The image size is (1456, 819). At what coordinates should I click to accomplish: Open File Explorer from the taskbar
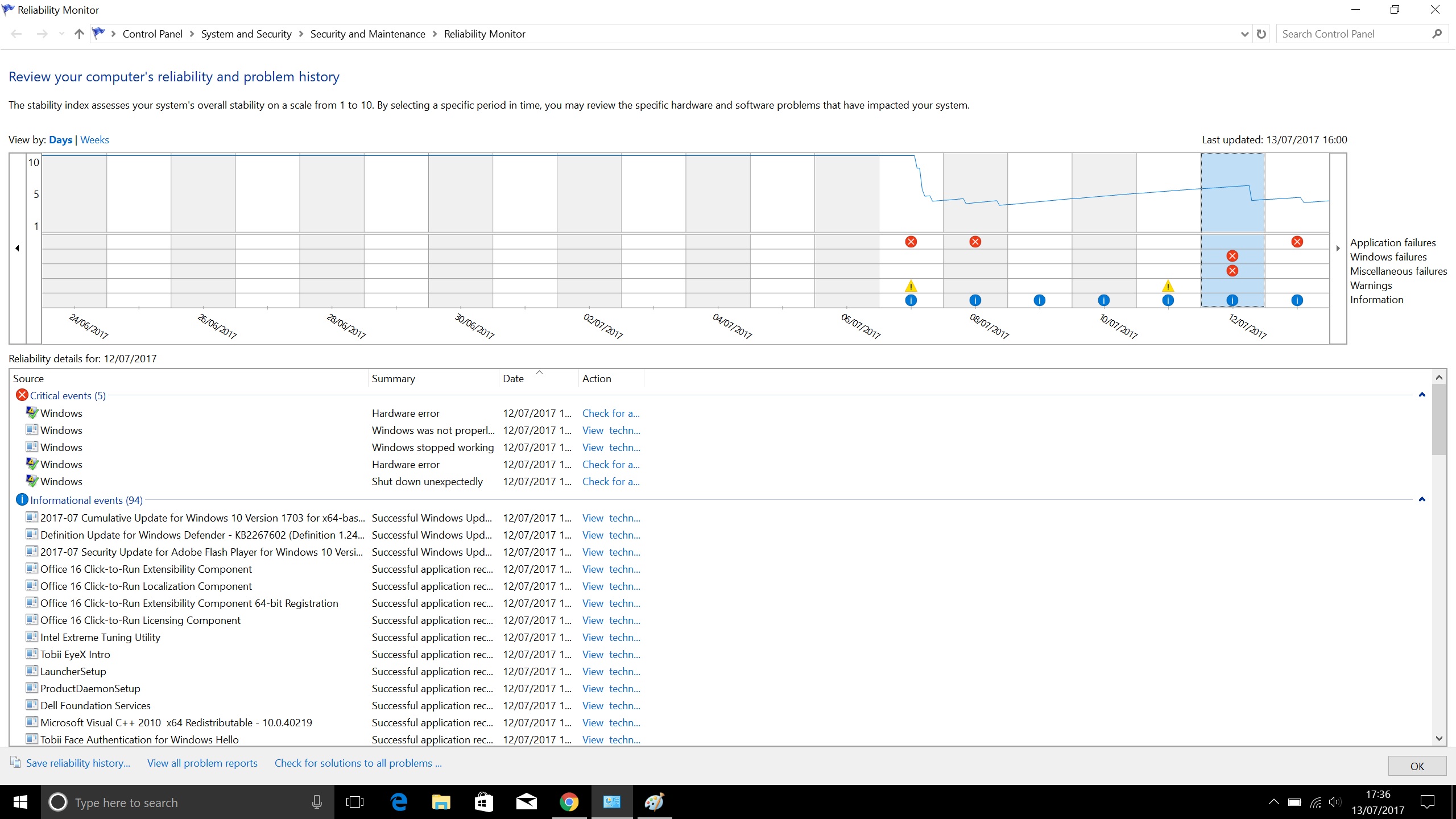tap(441, 803)
